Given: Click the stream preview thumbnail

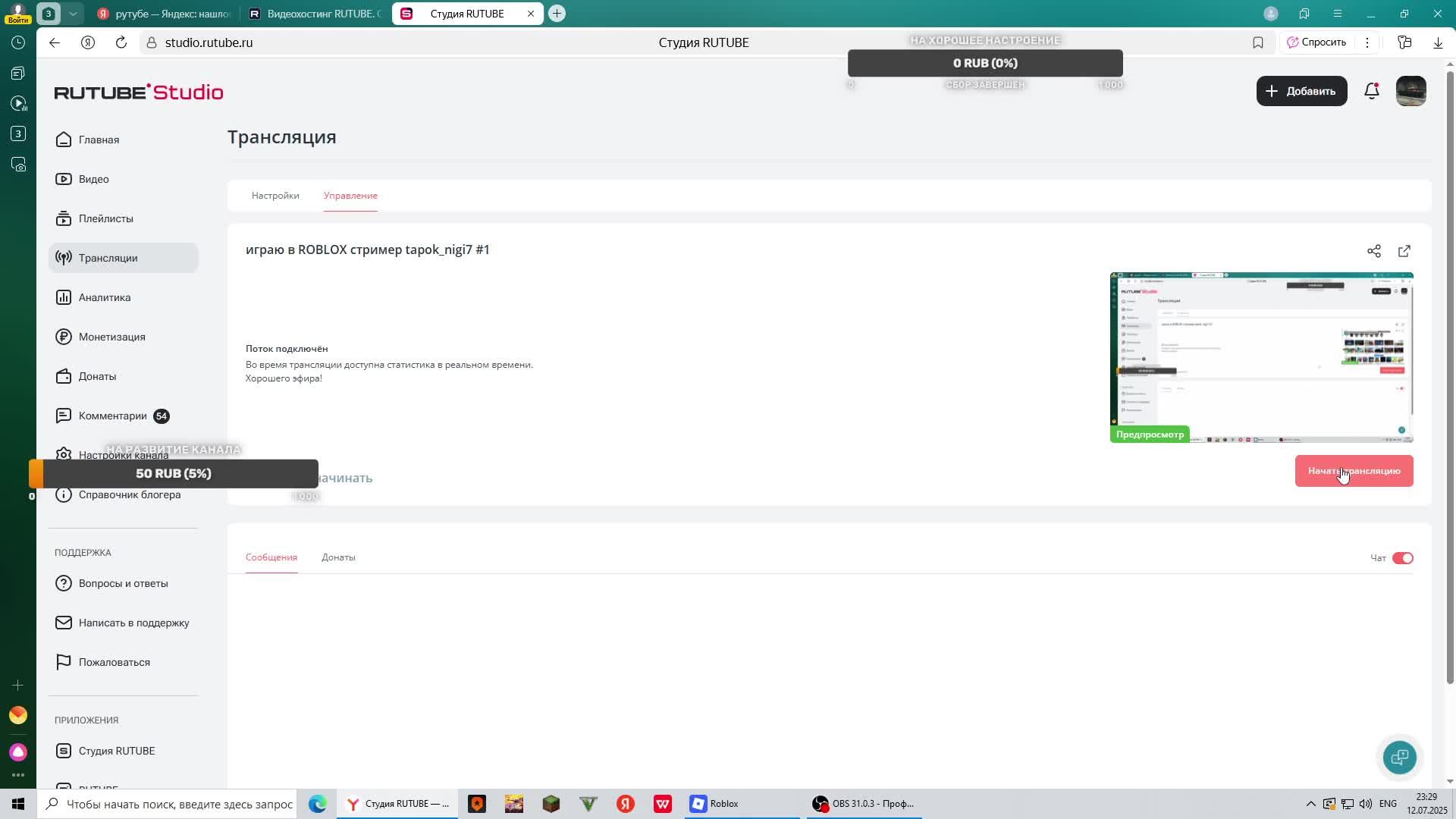Looking at the screenshot, I should point(1261,356).
